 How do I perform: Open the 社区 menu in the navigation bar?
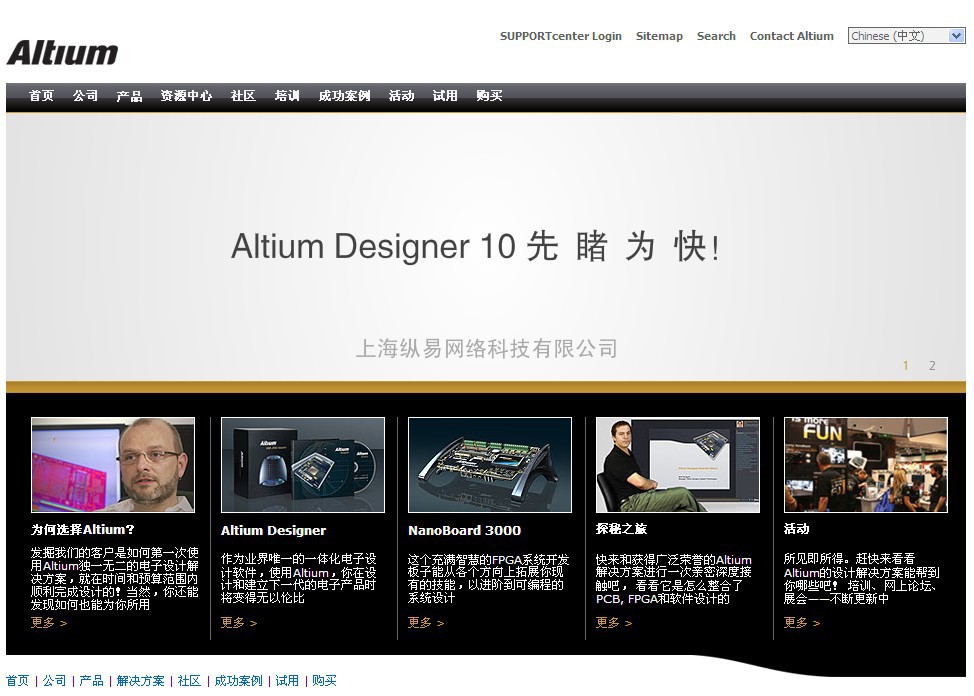click(x=243, y=96)
